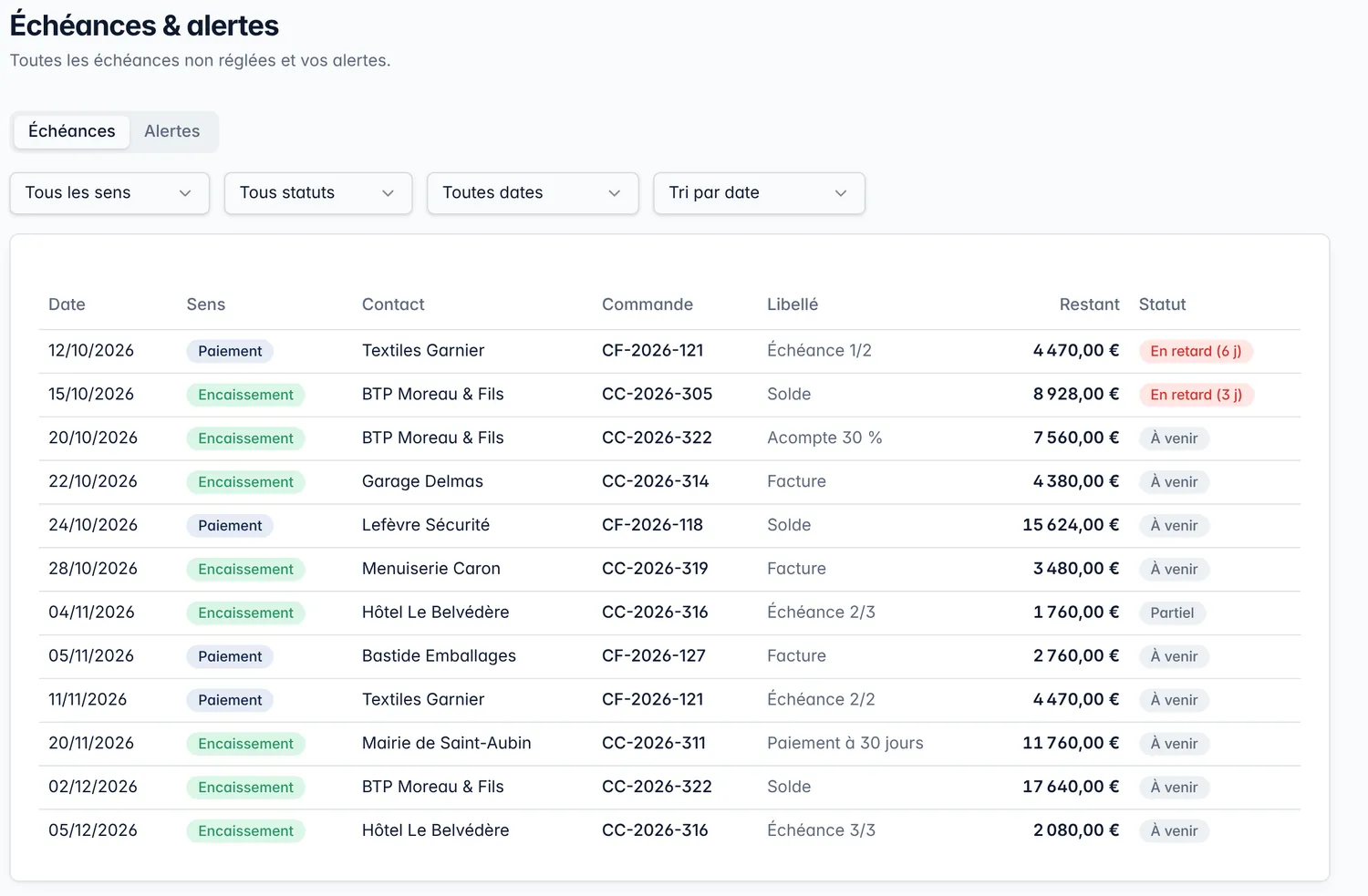Click the En retard (3 j) badge

point(1196,395)
